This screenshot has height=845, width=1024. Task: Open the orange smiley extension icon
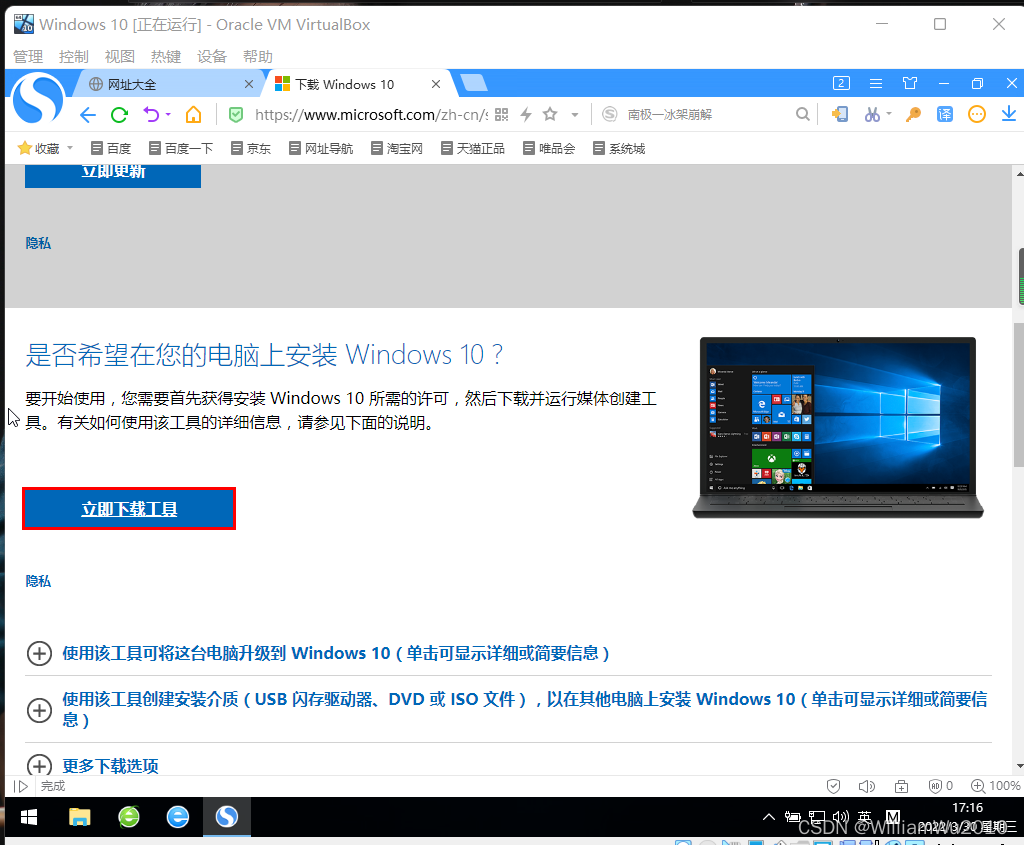[x=977, y=115]
